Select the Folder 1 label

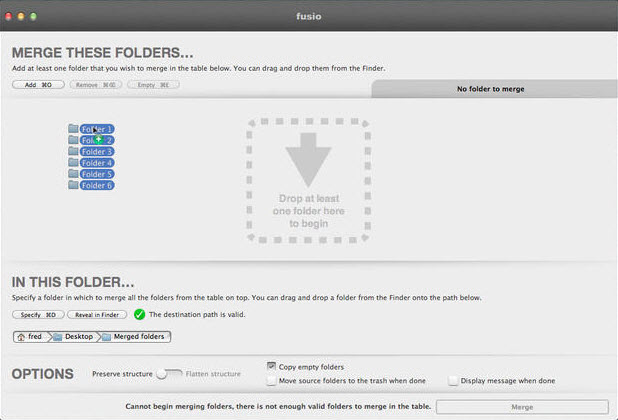click(97, 129)
